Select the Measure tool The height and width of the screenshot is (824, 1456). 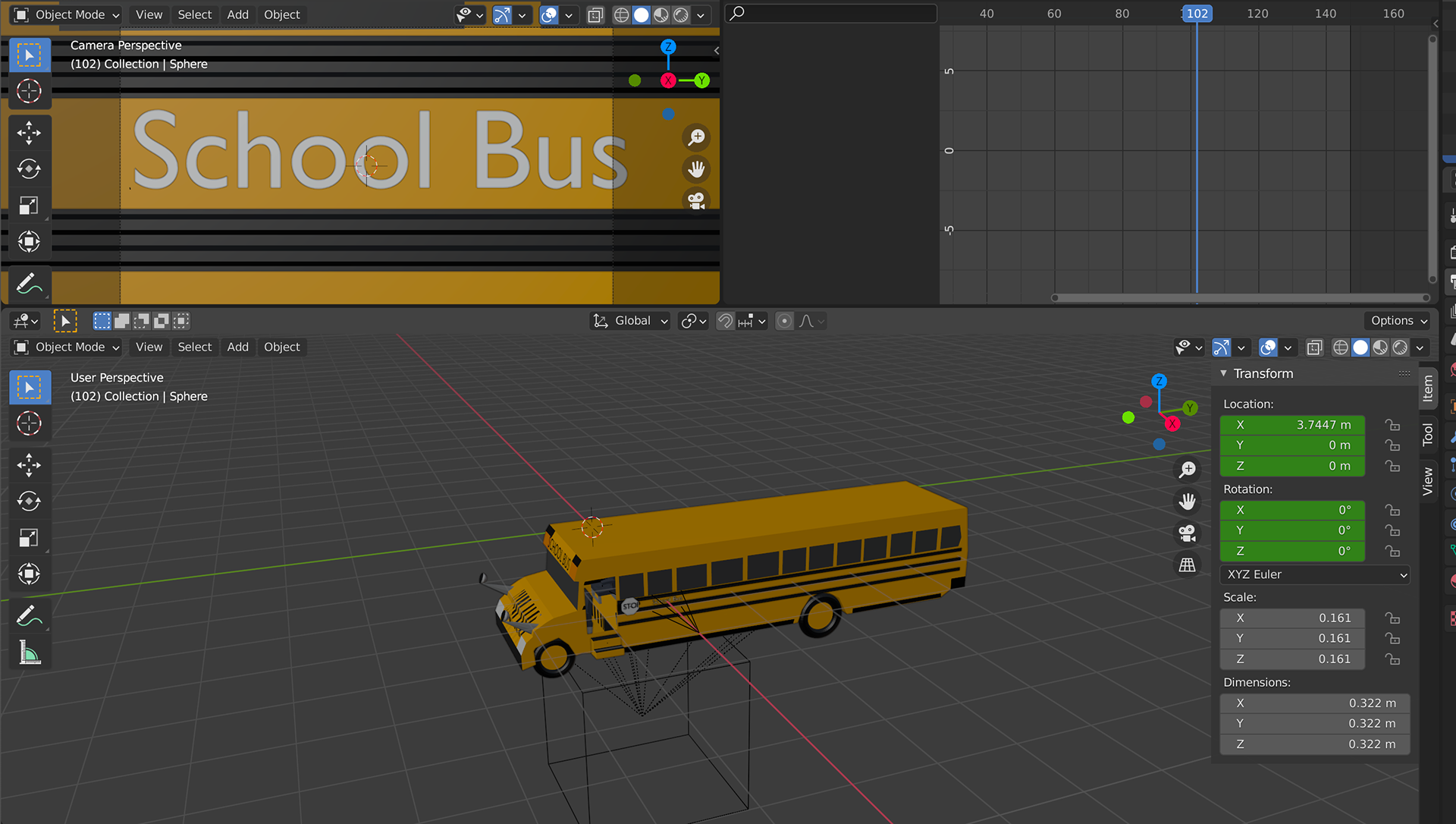coord(30,653)
